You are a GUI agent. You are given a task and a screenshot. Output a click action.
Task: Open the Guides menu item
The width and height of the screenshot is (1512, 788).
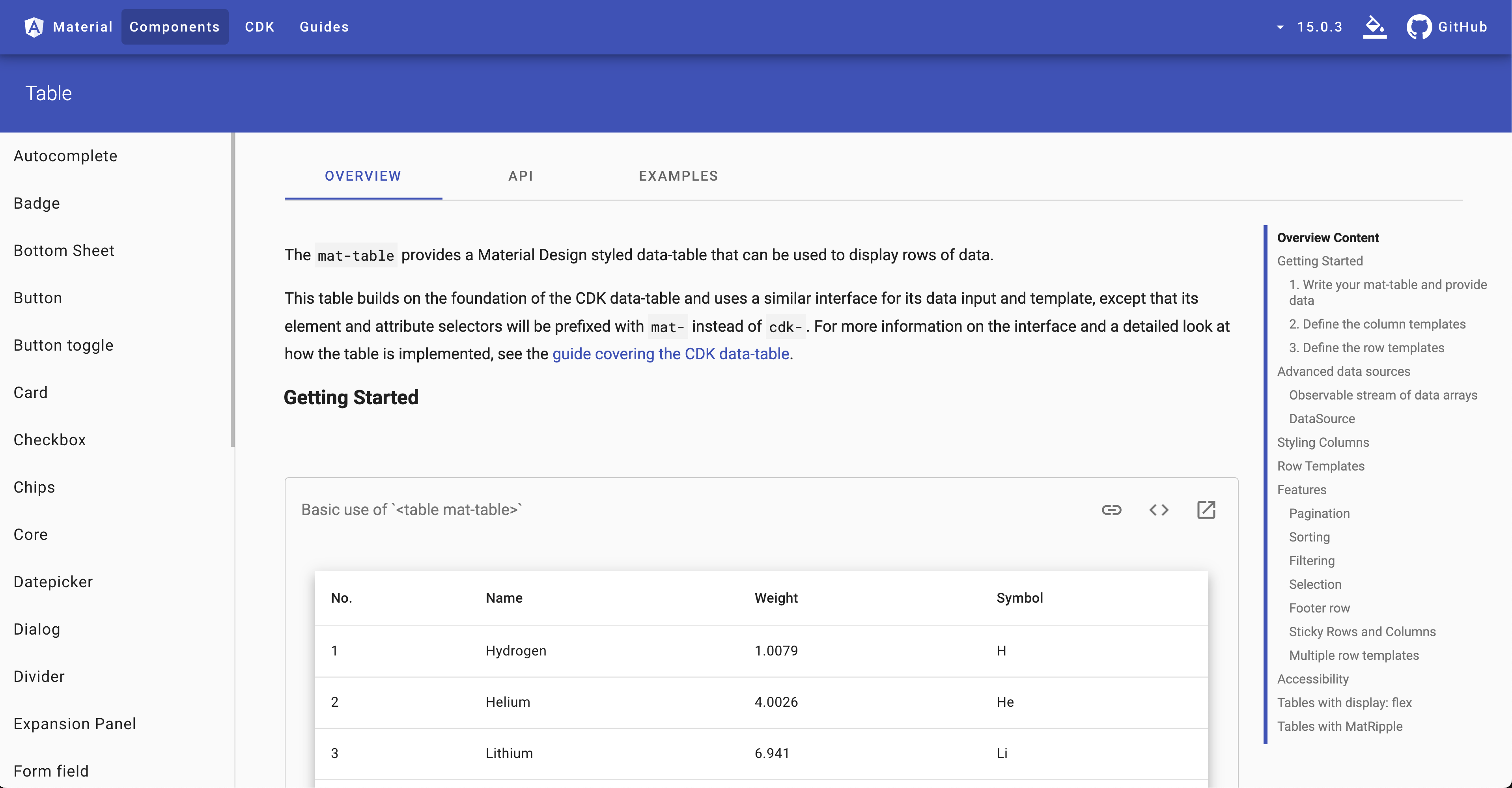[x=324, y=27]
